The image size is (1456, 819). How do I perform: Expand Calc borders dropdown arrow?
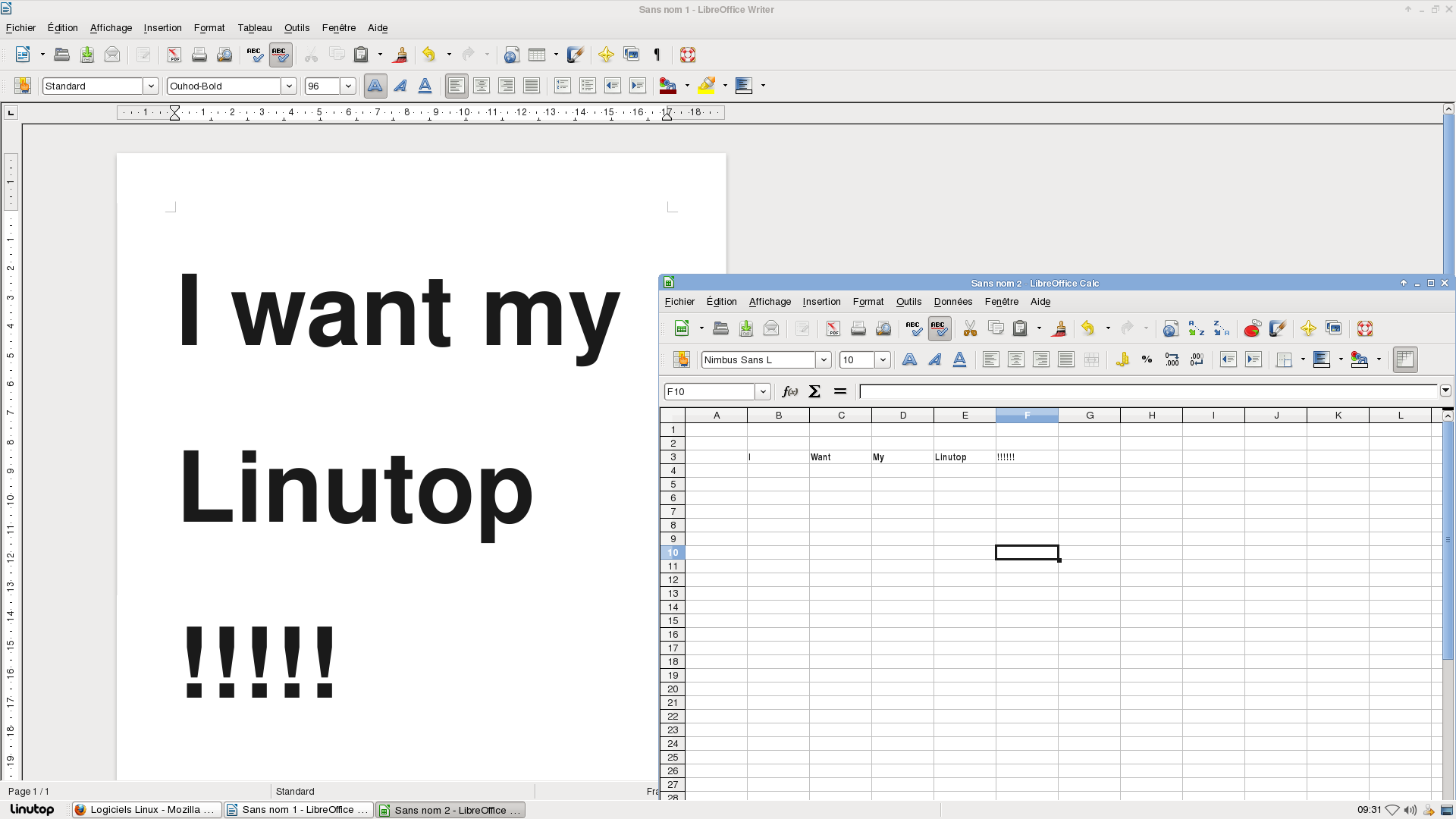(x=1303, y=359)
